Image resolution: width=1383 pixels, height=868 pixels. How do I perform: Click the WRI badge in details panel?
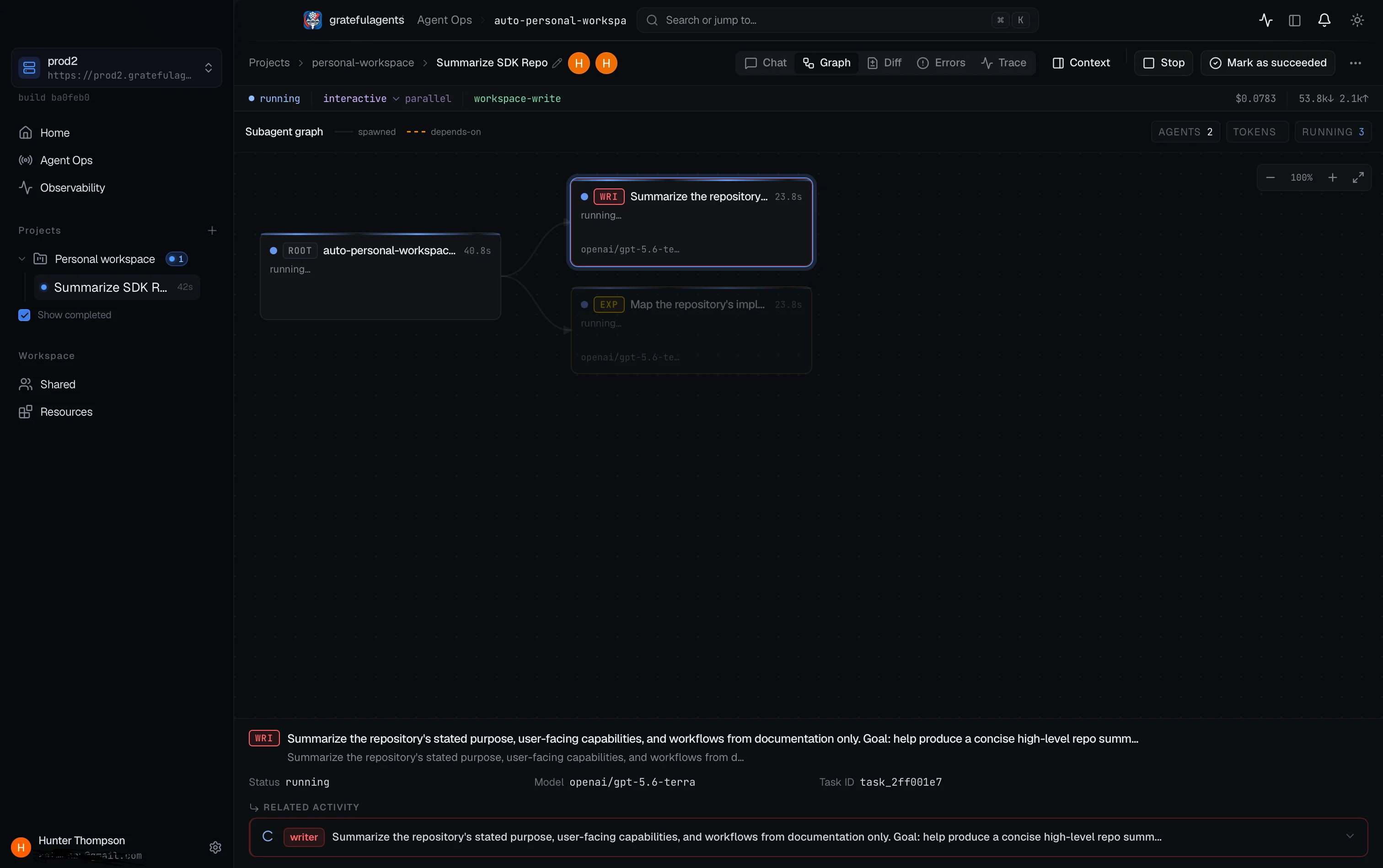click(264, 738)
